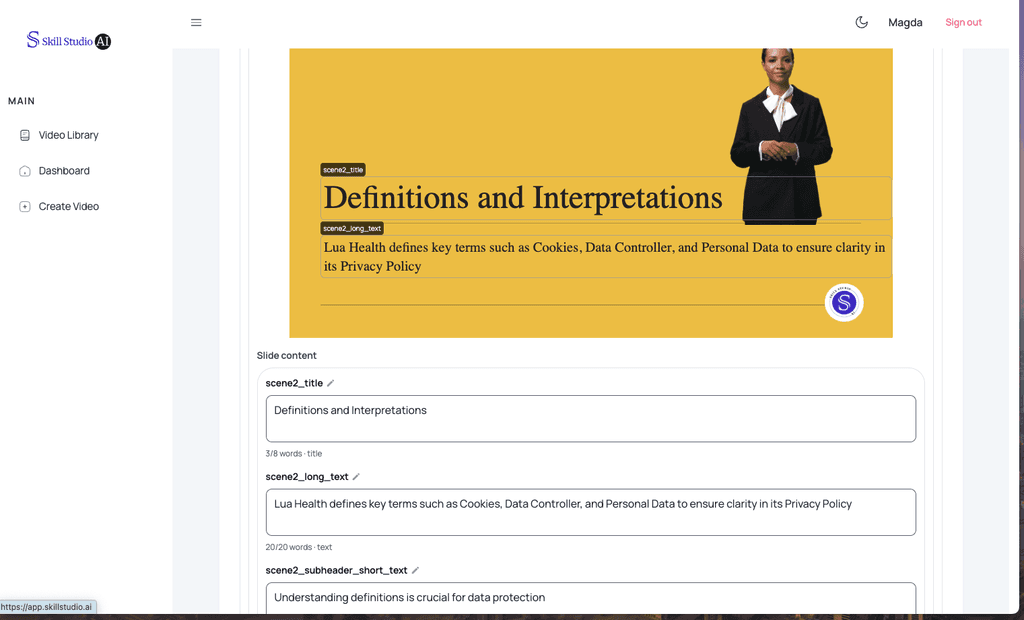Edit scene2_long_text using its pencil icon
Screen dimensions: 1024x620
click(356, 477)
